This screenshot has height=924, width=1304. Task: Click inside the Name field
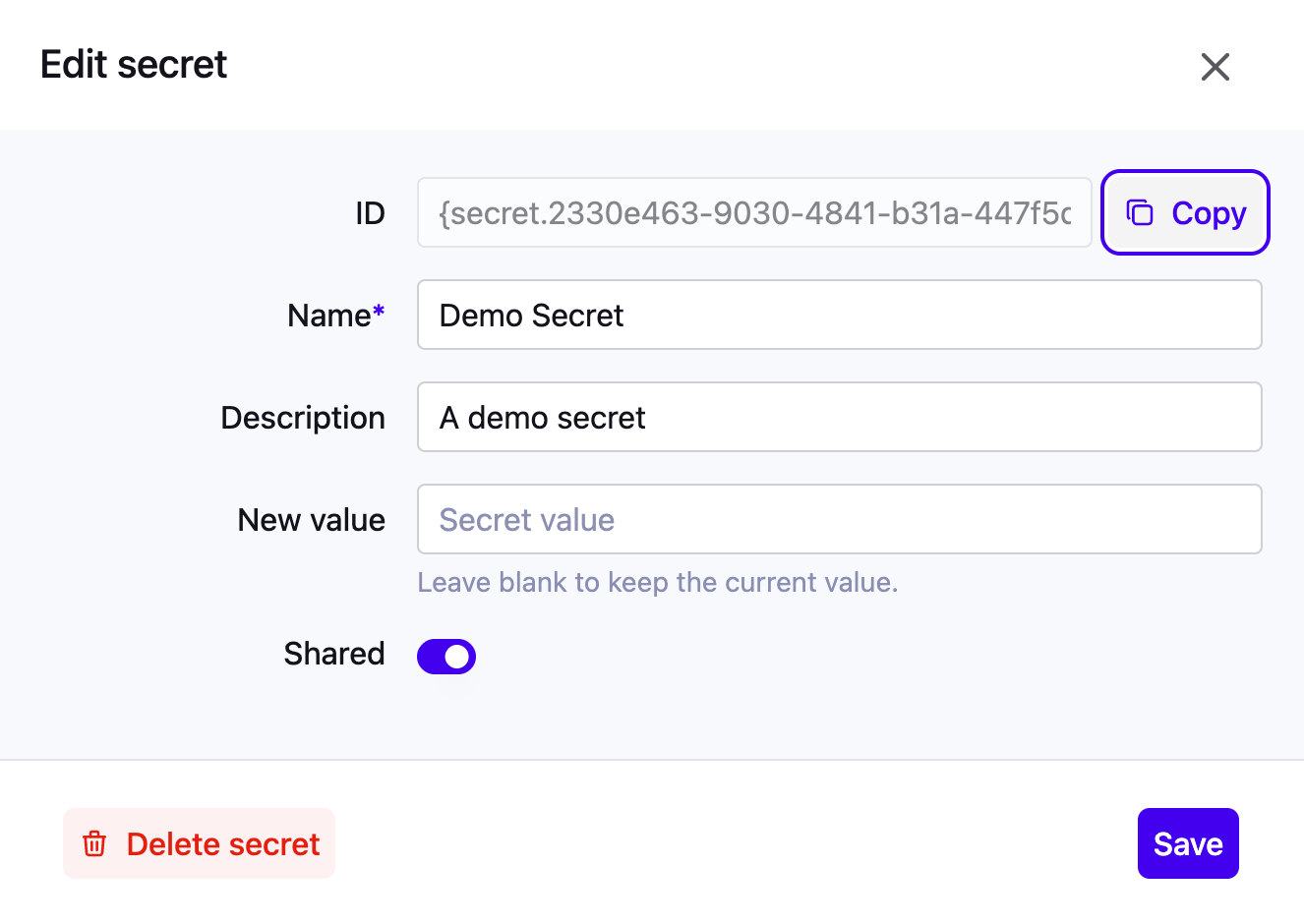click(x=839, y=315)
